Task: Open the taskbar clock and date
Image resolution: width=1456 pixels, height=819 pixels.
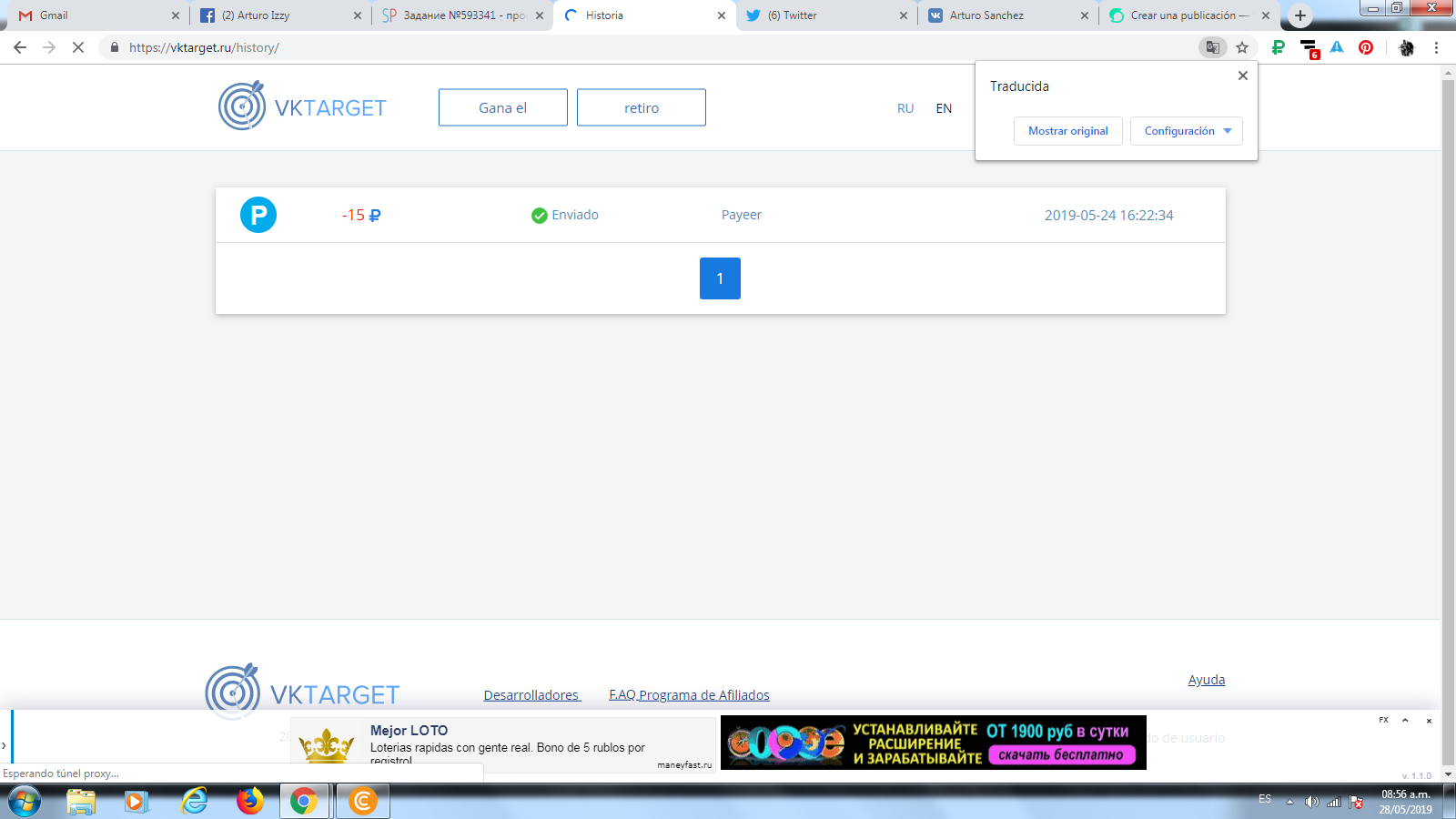Action: click(1405, 802)
